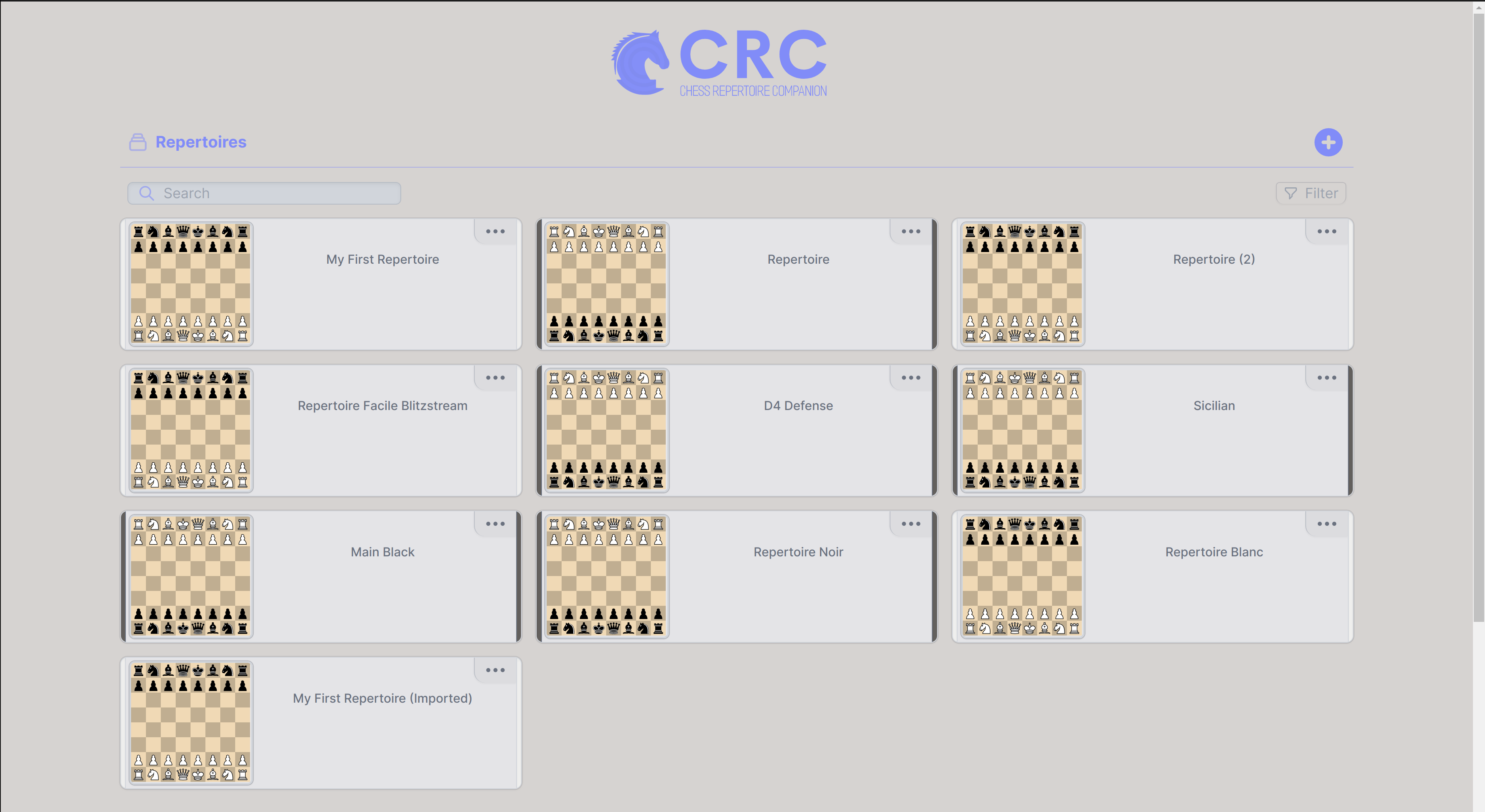
Task: Open My First Repertoire (Imported) board thumbnail
Action: (x=191, y=723)
